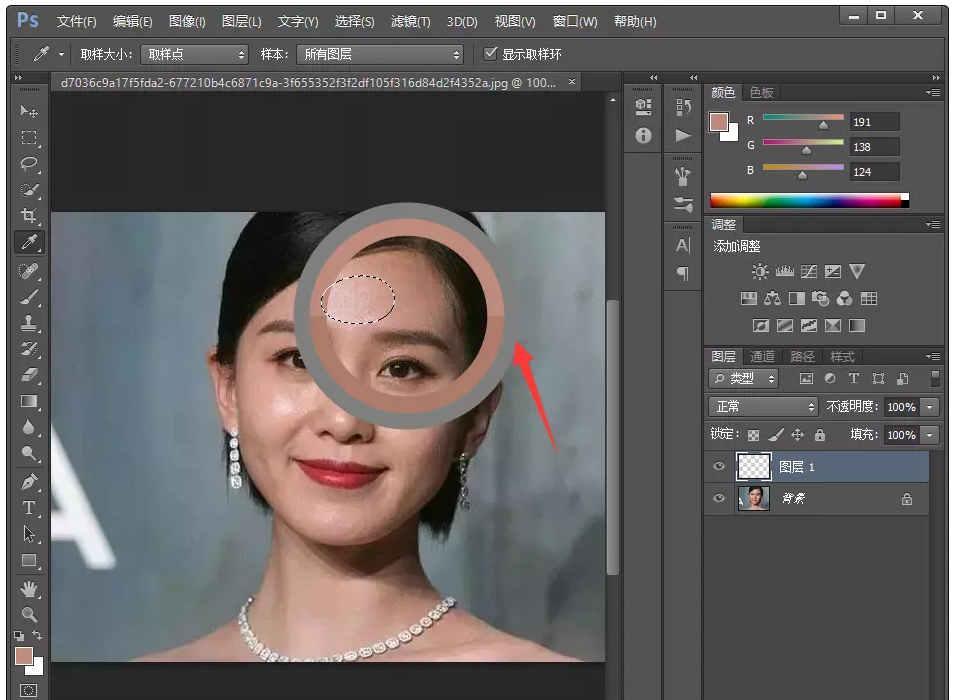
Task: Switch to the 色板 tab
Action: [761, 92]
